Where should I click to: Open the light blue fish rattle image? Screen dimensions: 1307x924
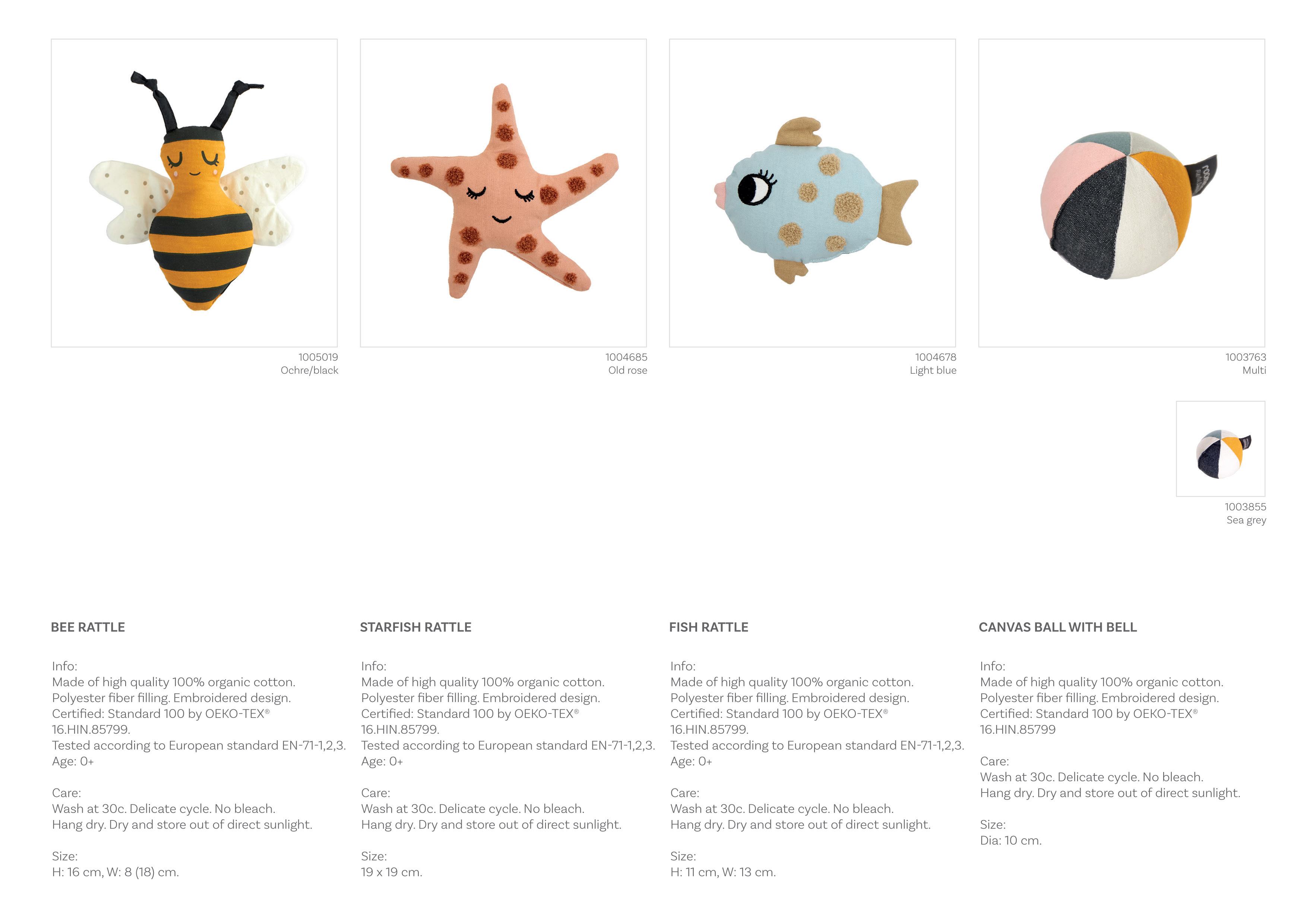[812, 193]
